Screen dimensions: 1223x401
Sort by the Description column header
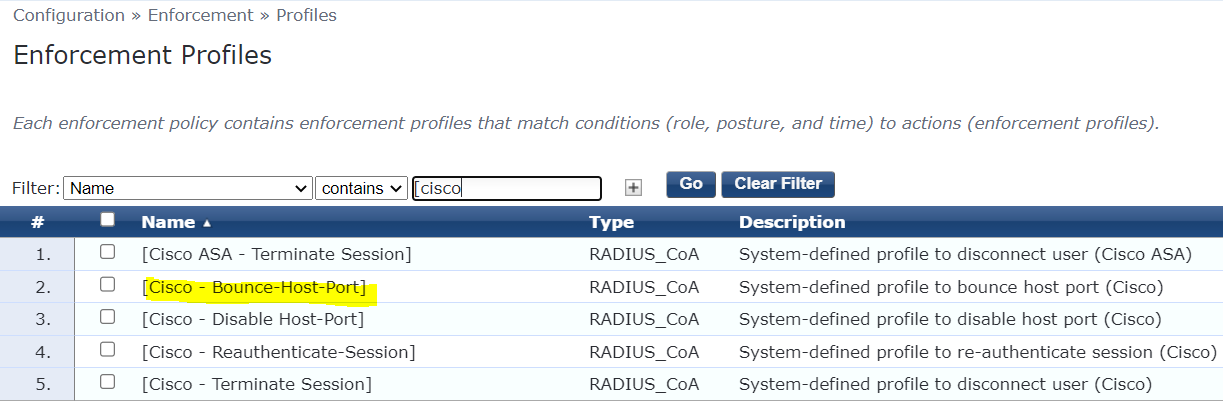click(792, 222)
